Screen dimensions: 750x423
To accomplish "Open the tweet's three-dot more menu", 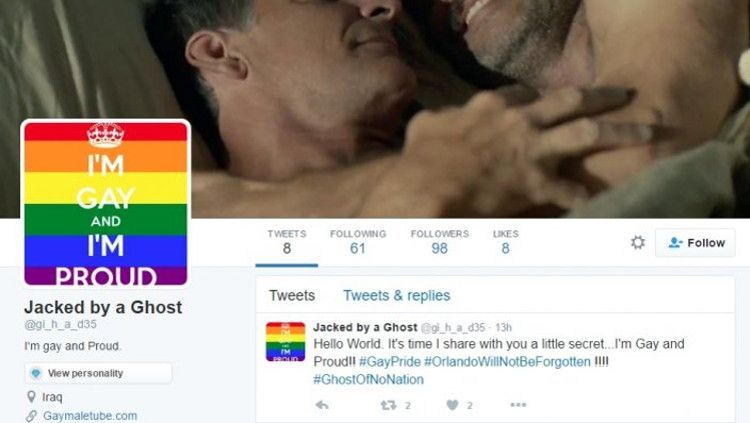I will (x=518, y=405).
